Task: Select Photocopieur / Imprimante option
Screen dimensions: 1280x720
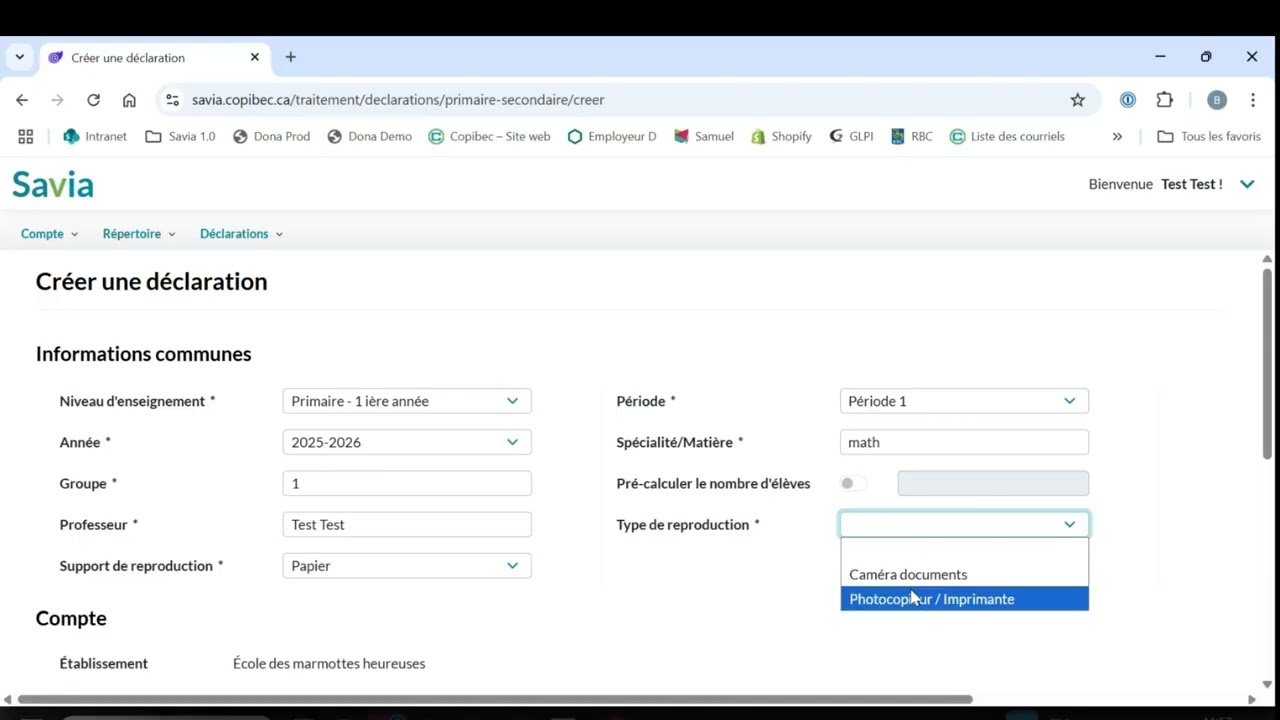Action: coord(964,599)
